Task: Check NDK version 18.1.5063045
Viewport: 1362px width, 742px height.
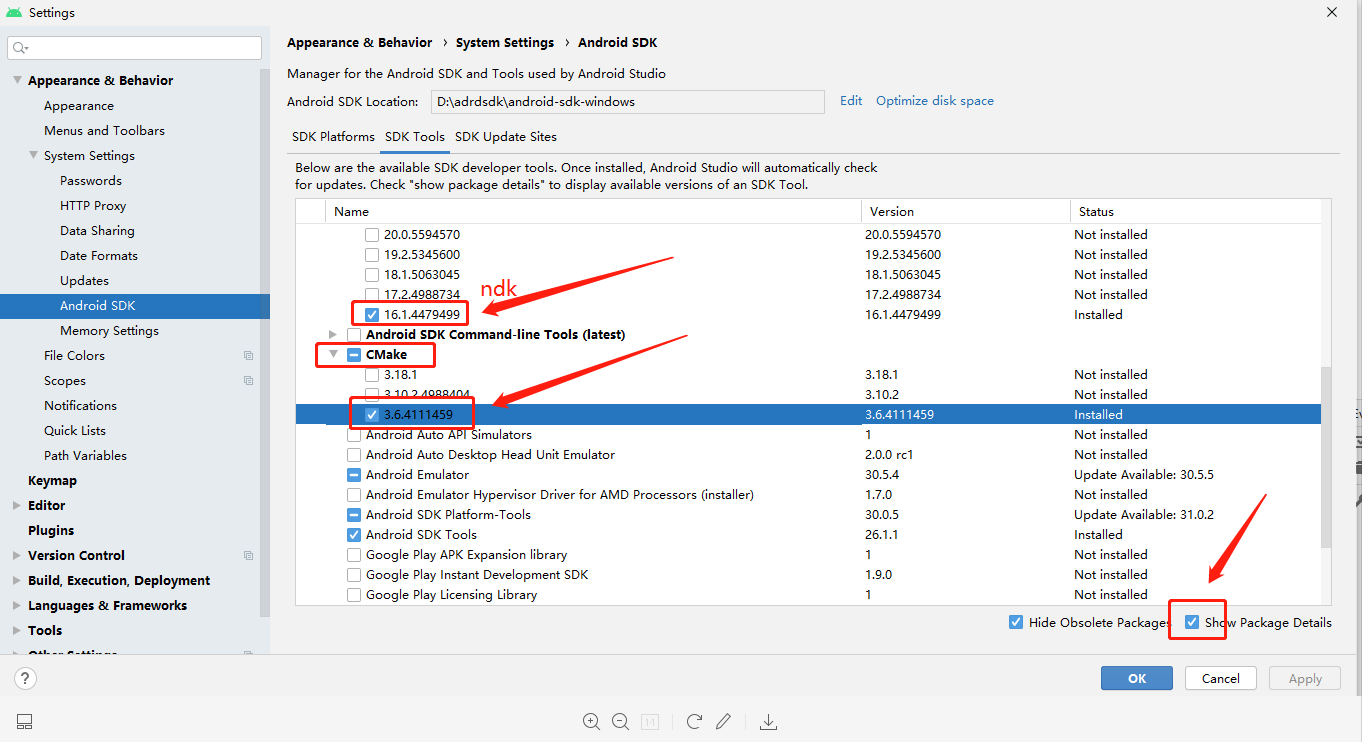Action: pos(372,275)
